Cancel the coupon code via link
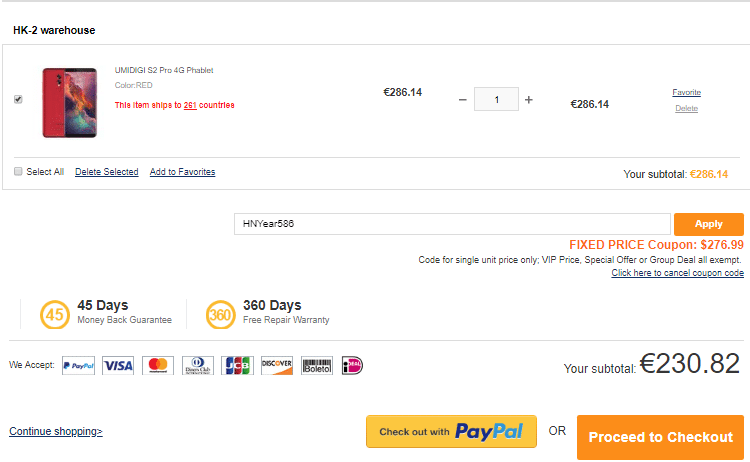The height and width of the screenshot is (462, 750). click(677, 273)
